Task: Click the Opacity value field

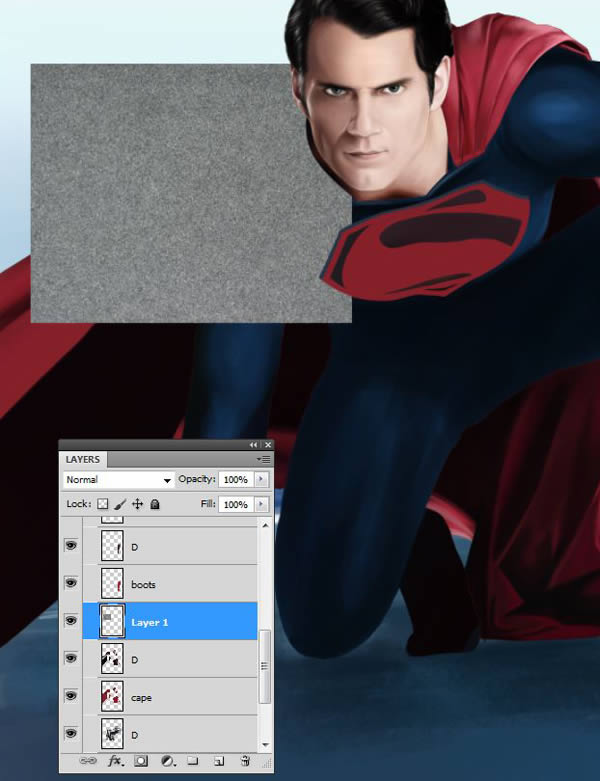Action: pos(236,480)
